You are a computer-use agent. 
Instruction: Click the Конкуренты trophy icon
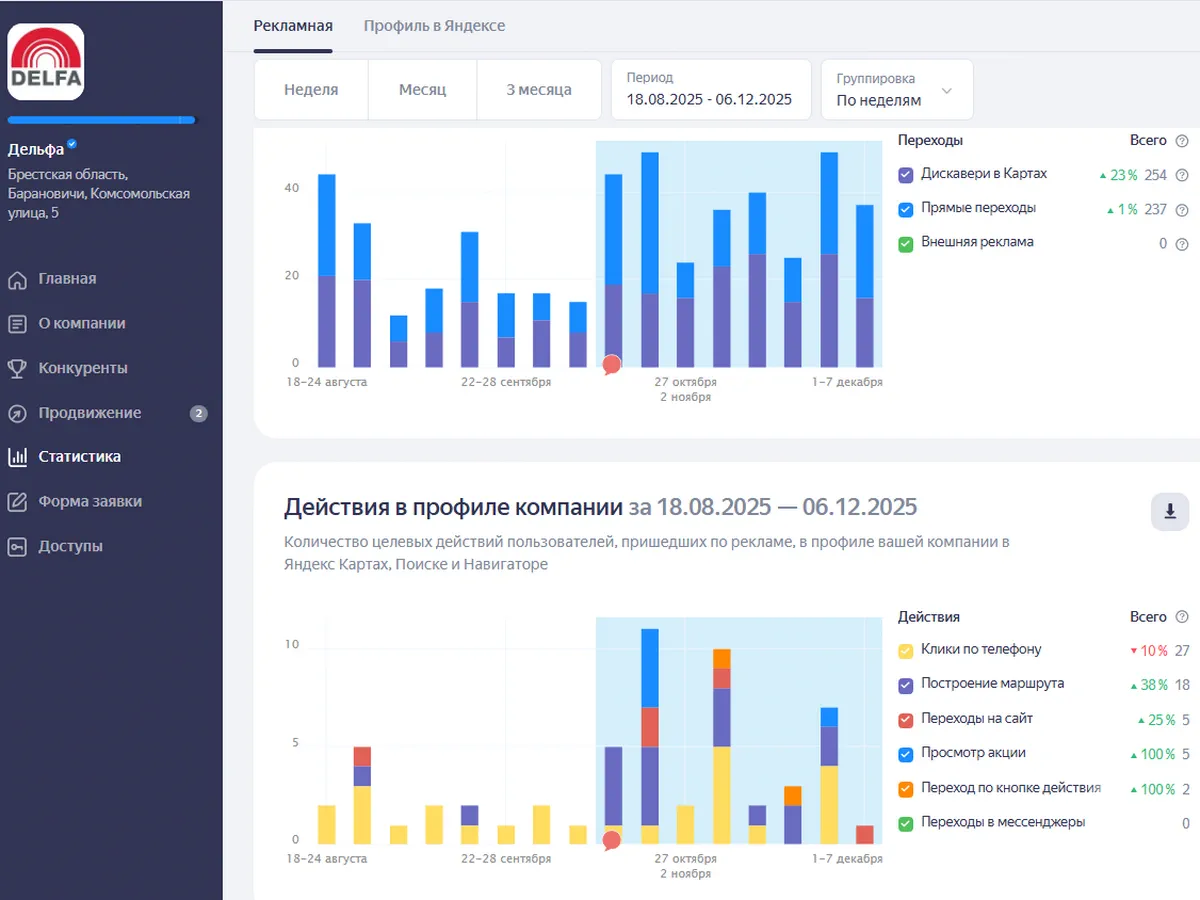pos(17,369)
